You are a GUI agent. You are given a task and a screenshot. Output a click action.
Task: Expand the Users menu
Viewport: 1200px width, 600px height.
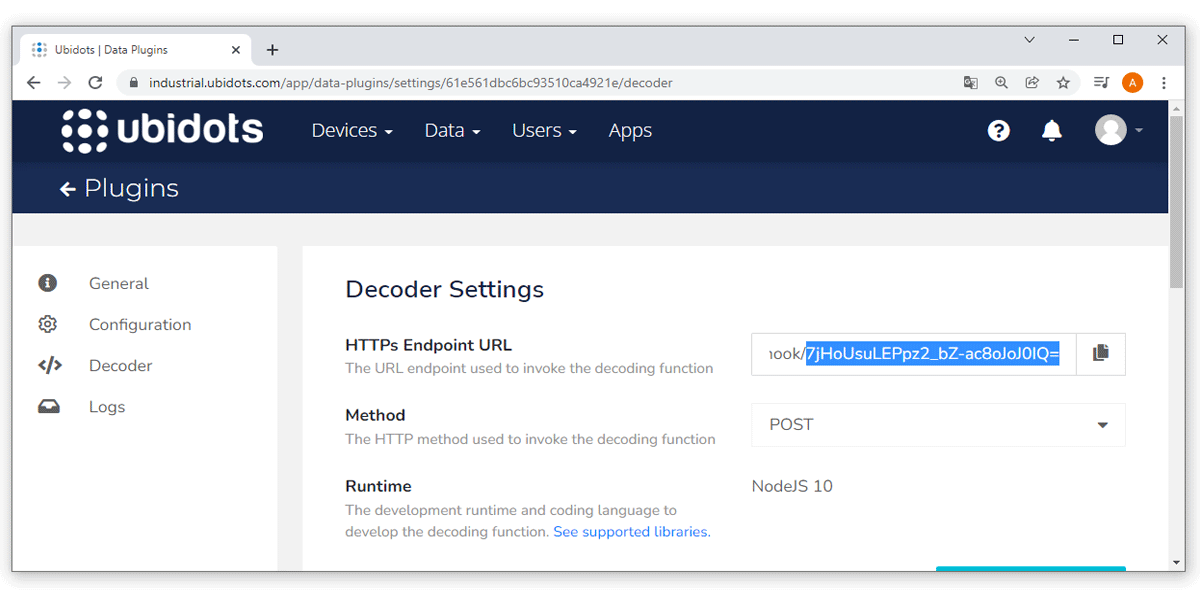(x=544, y=131)
